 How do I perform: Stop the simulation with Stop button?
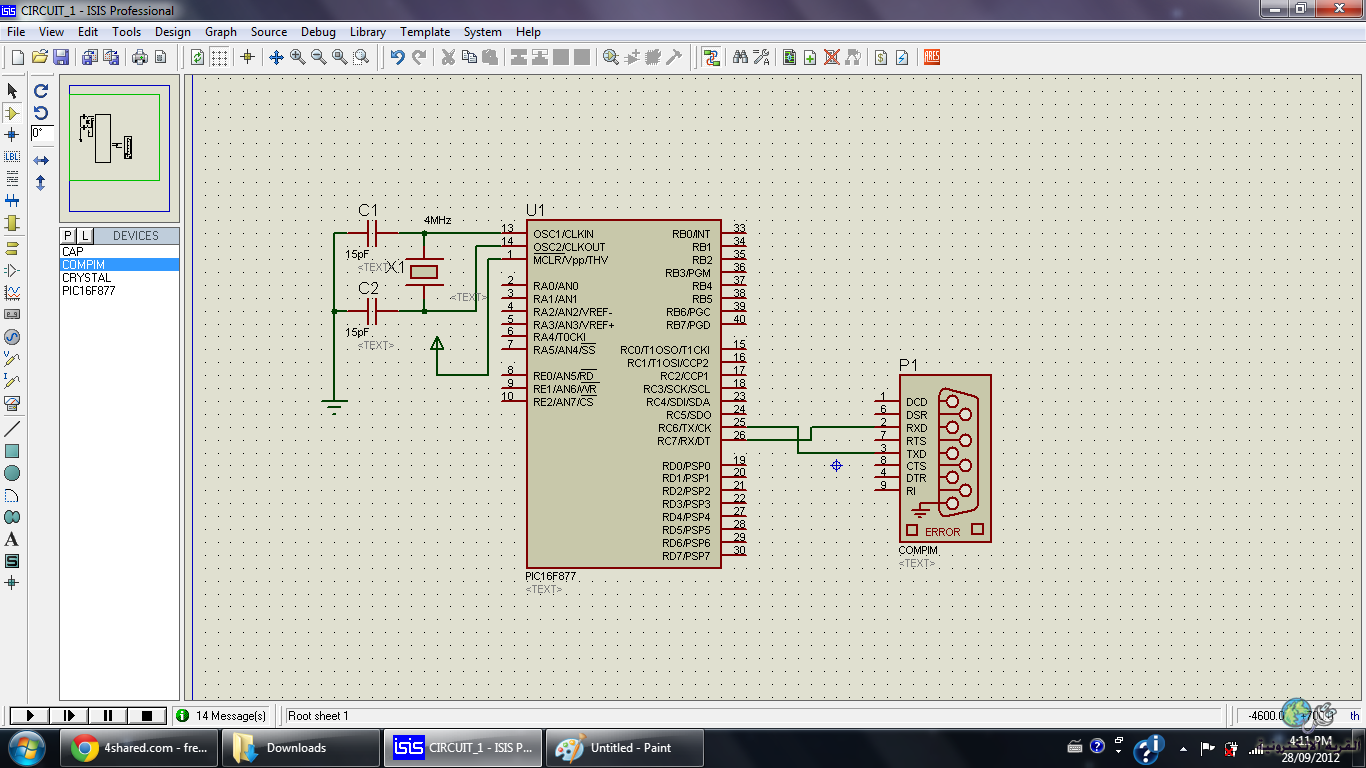pyautogui.click(x=147, y=715)
